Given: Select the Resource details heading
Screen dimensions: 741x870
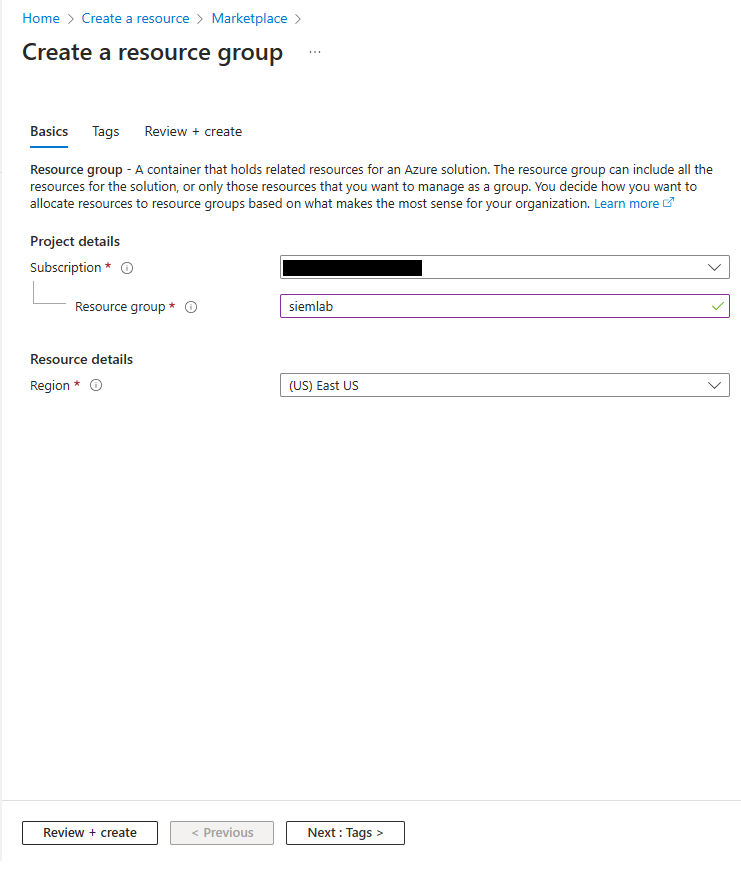Looking at the screenshot, I should (x=82, y=360).
